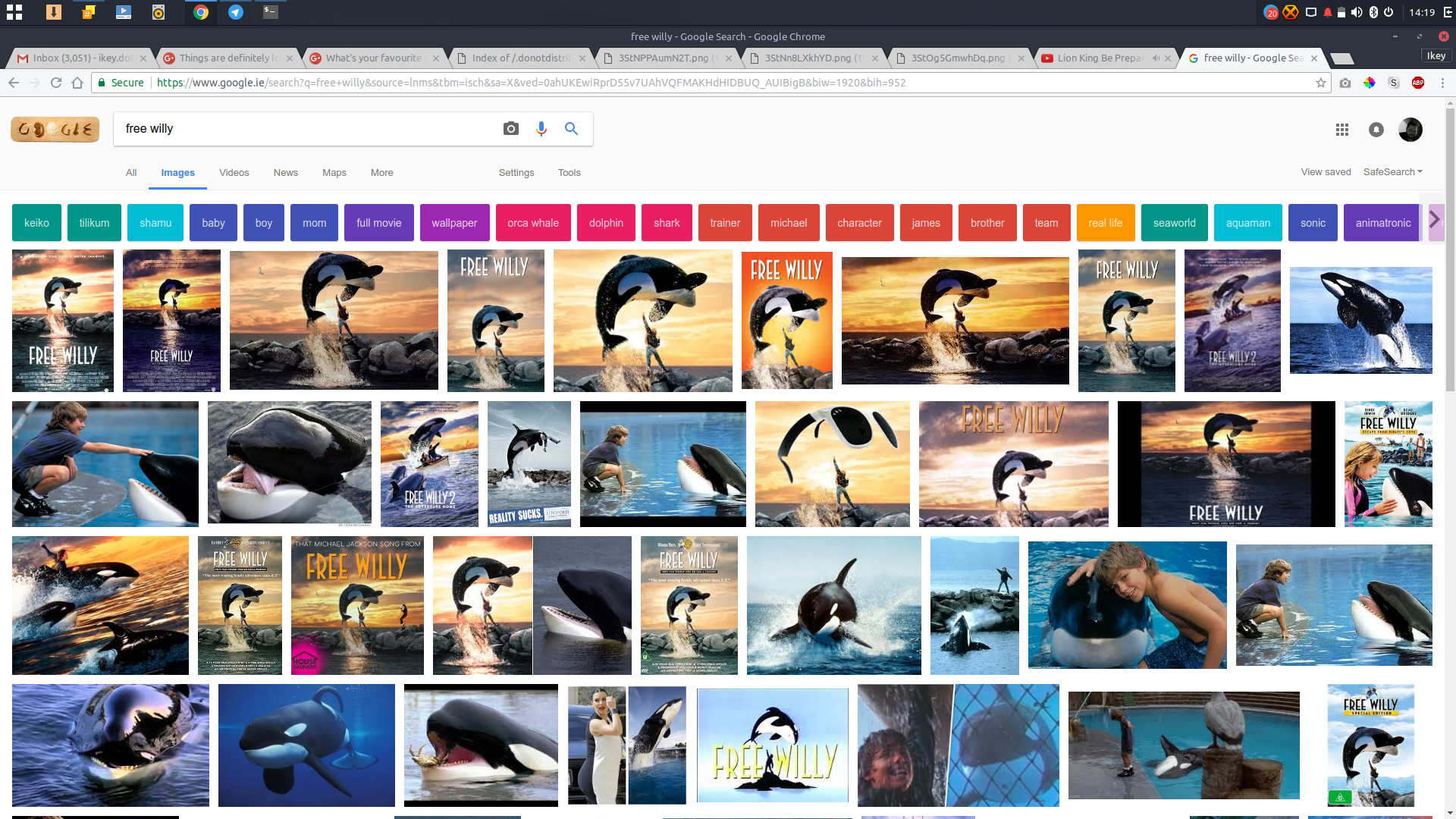The image size is (1456, 819).
Task: Click the power icon in tray
Action: tap(1389, 12)
